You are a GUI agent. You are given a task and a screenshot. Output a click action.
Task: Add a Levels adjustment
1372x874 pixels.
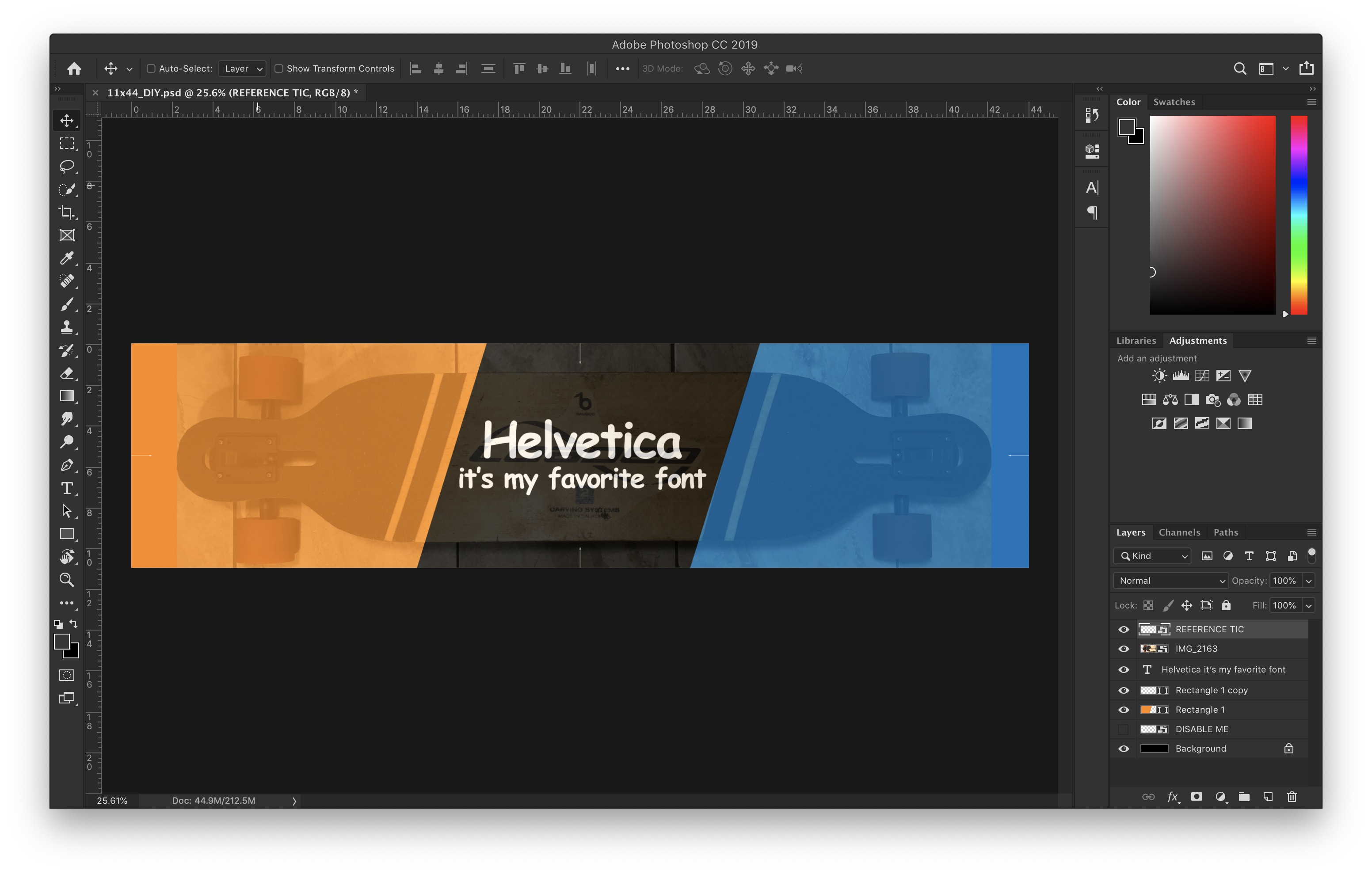coord(1181,376)
